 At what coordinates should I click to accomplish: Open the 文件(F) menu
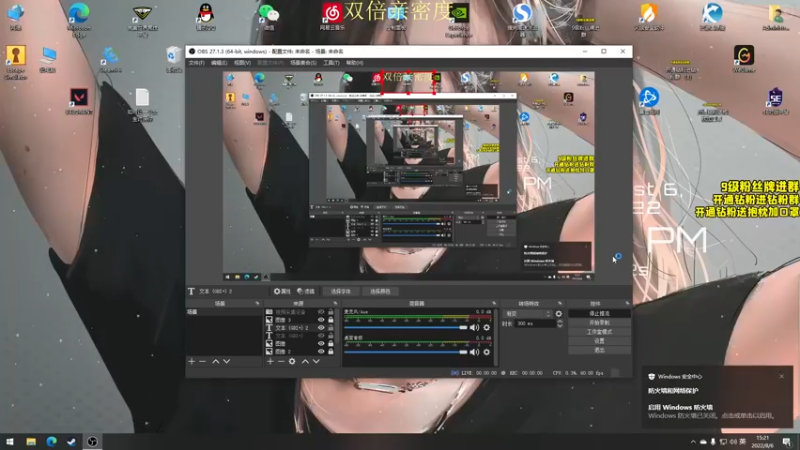[196, 63]
